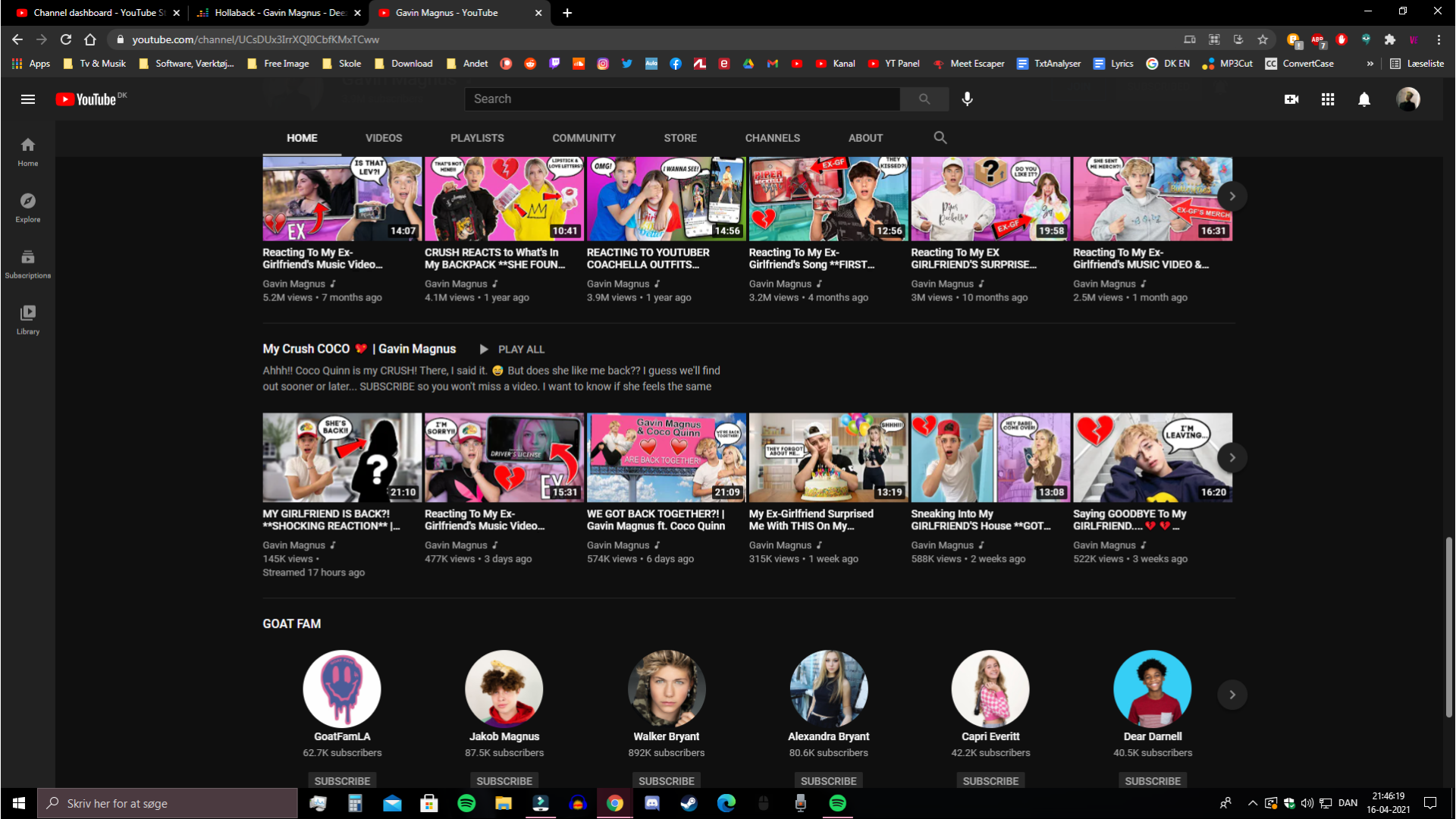Show hidden system tray icons
The height and width of the screenshot is (819, 1456).
(1252, 803)
